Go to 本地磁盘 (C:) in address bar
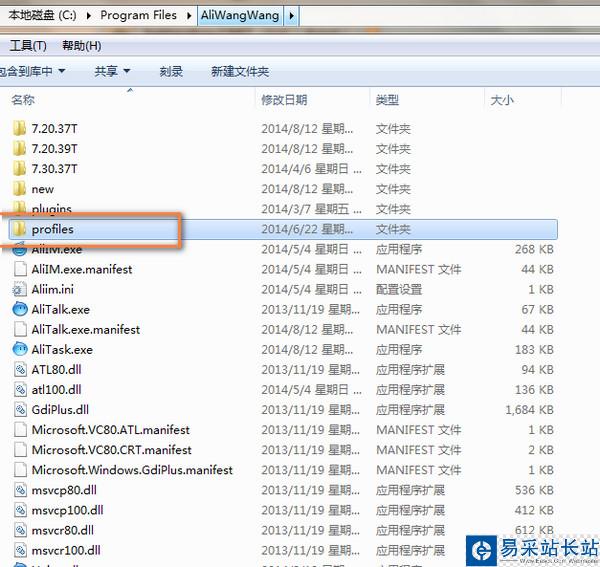The image size is (600, 567). [x=42, y=15]
